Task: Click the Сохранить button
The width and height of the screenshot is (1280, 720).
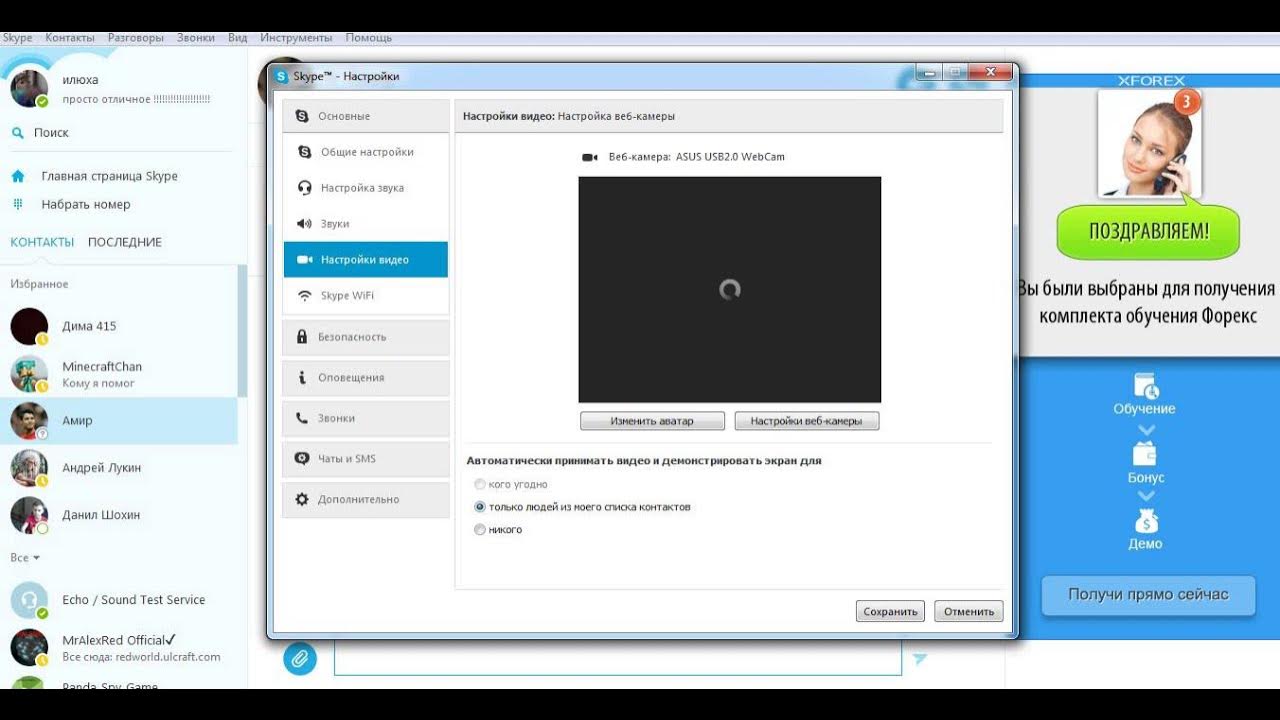Action: [890, 611]
